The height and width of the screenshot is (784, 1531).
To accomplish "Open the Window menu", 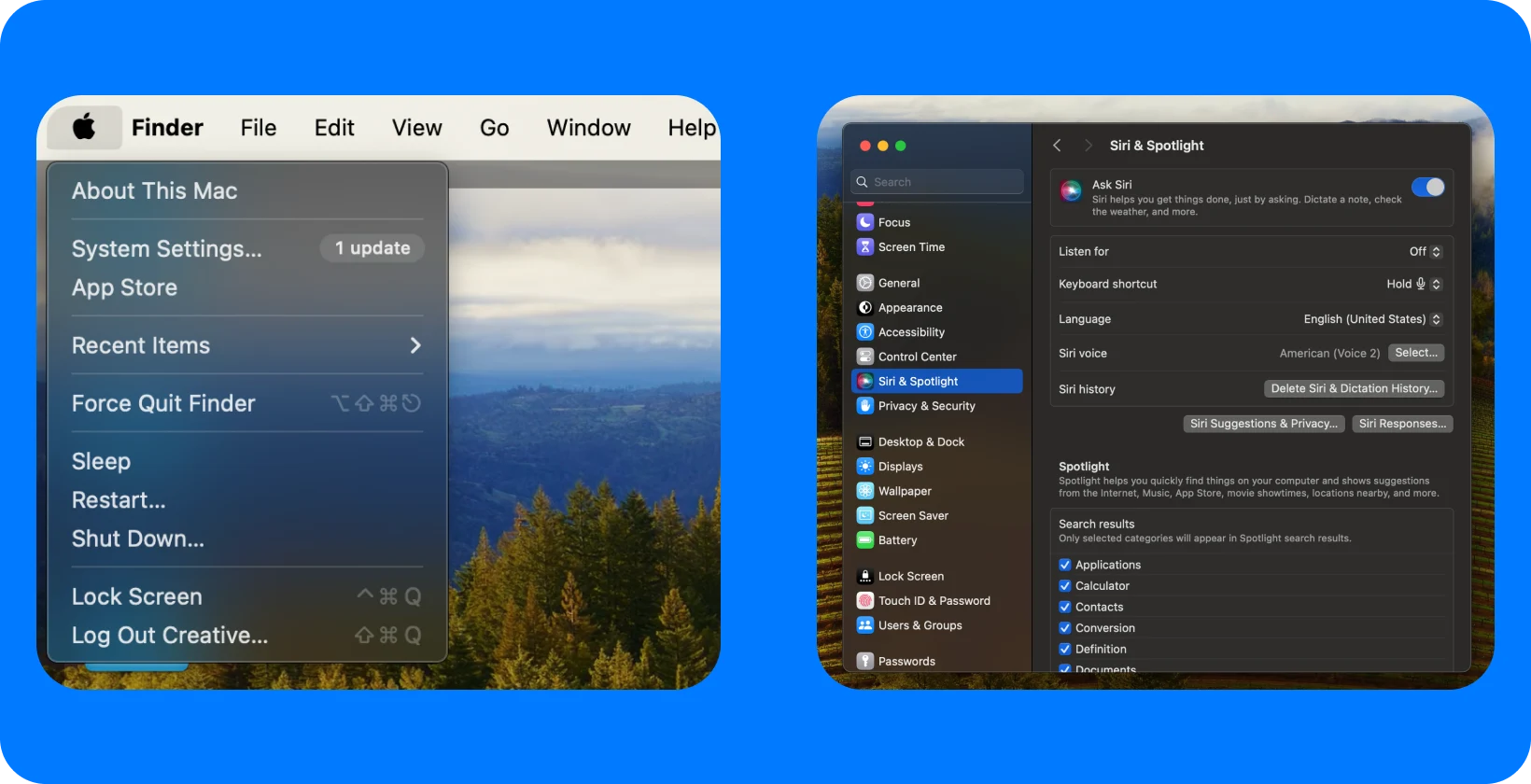I will click(589, 128).
